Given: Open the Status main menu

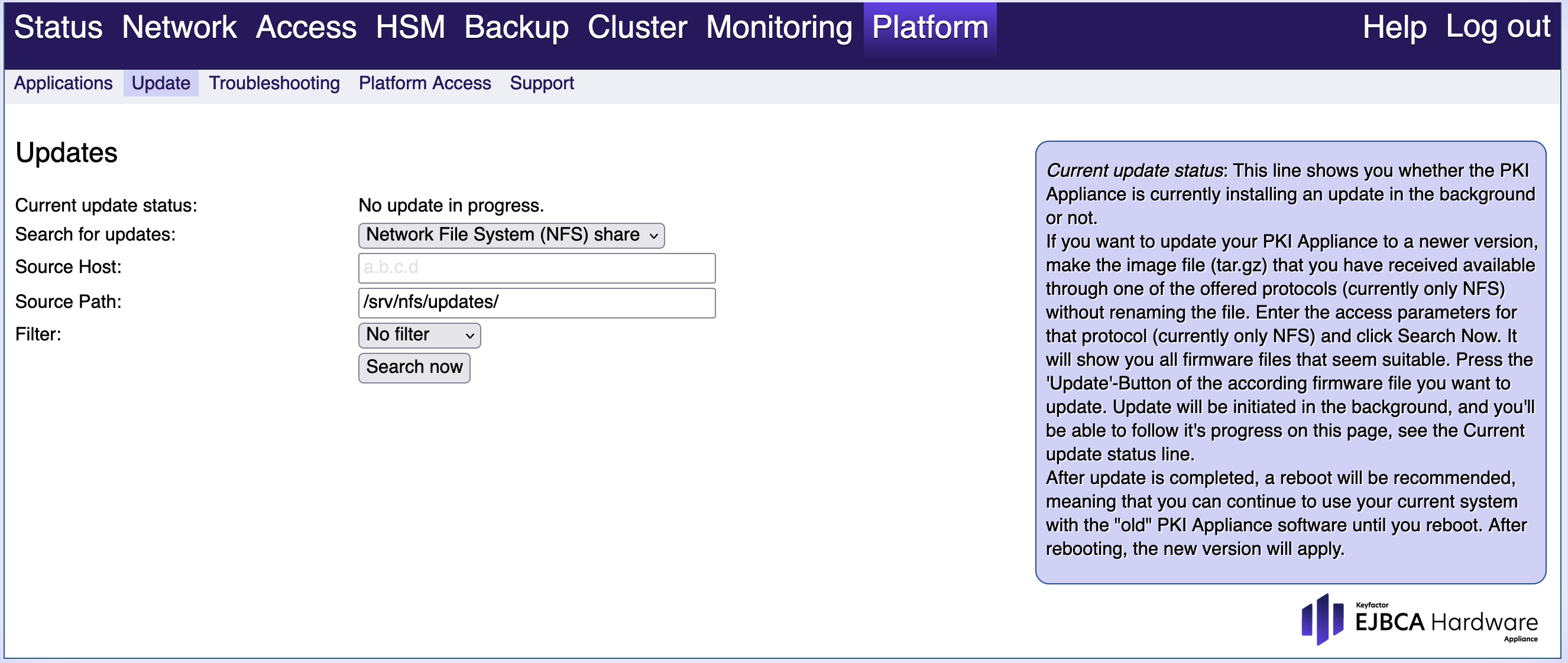Looking at the screenshot, I should pyautogui.click(x=59, y=27).
